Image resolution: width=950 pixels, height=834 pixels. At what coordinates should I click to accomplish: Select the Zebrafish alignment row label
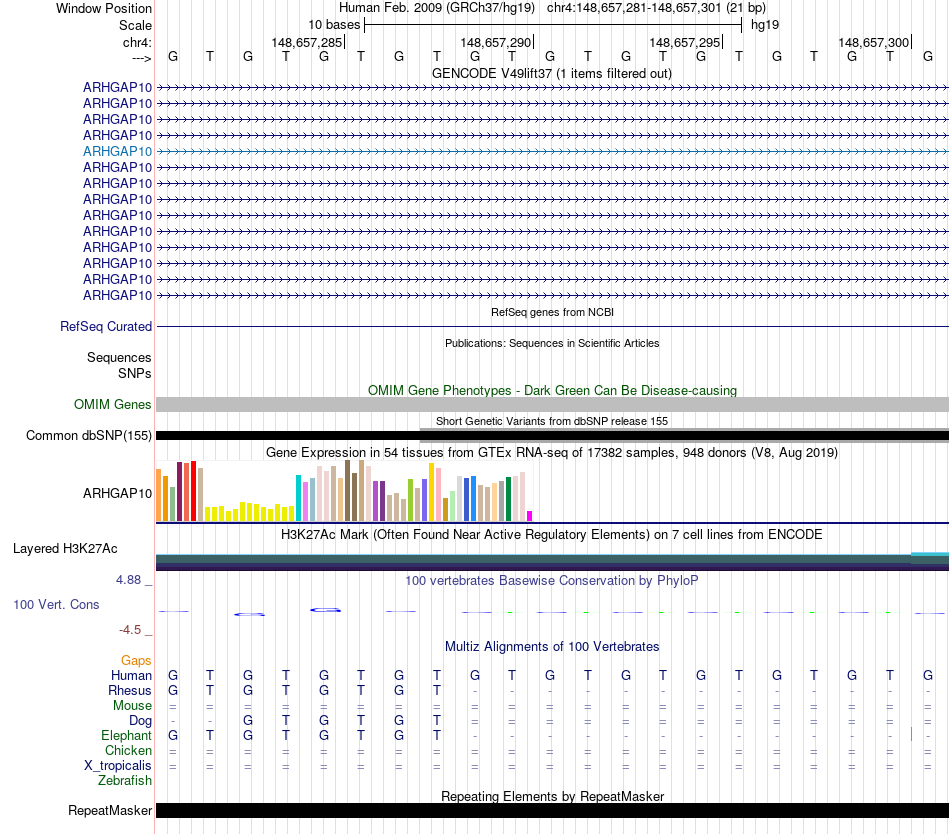[x=125, y=781]
